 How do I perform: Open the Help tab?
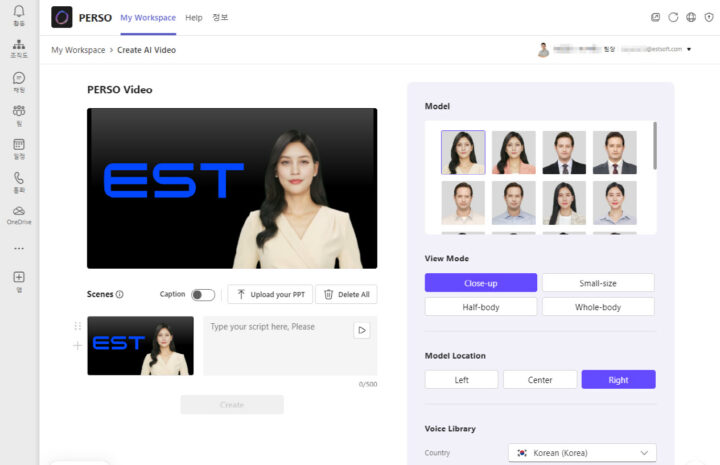tap(194, 17)
